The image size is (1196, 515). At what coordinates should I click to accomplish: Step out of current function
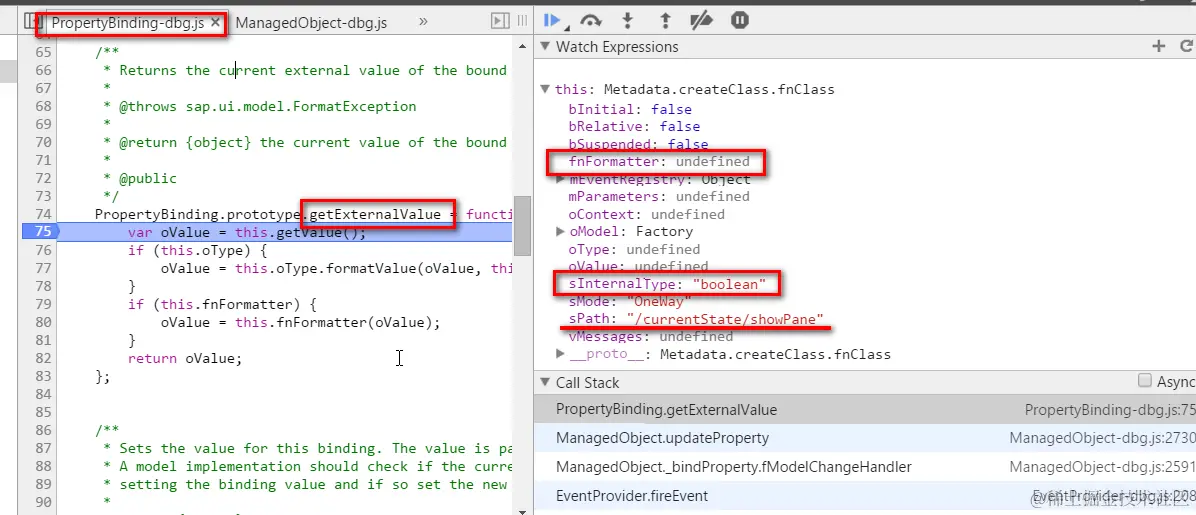click(664, 21)
